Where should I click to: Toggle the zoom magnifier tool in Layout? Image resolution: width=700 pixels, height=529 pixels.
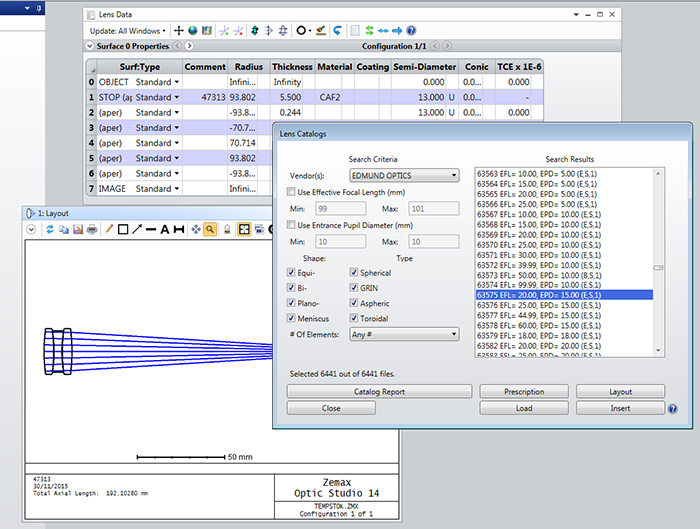pos(211,229)
